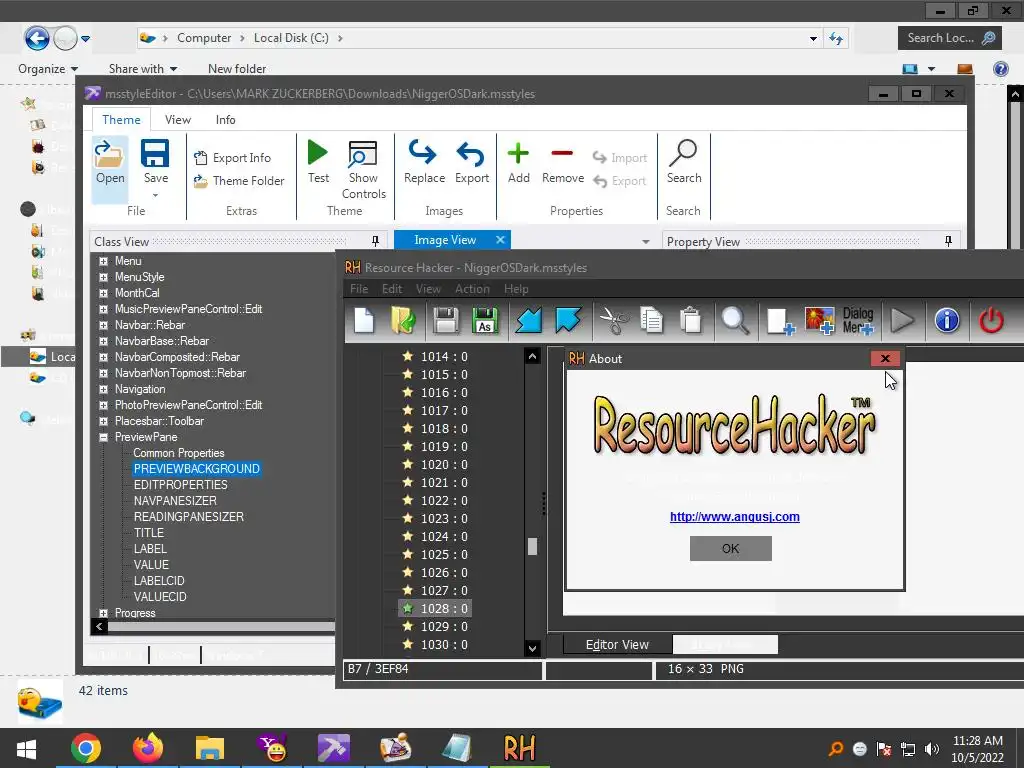Open the File menu in Resource Hacker
The image size is (1024, 768).
pyautogui.click(x=359, y=289)
